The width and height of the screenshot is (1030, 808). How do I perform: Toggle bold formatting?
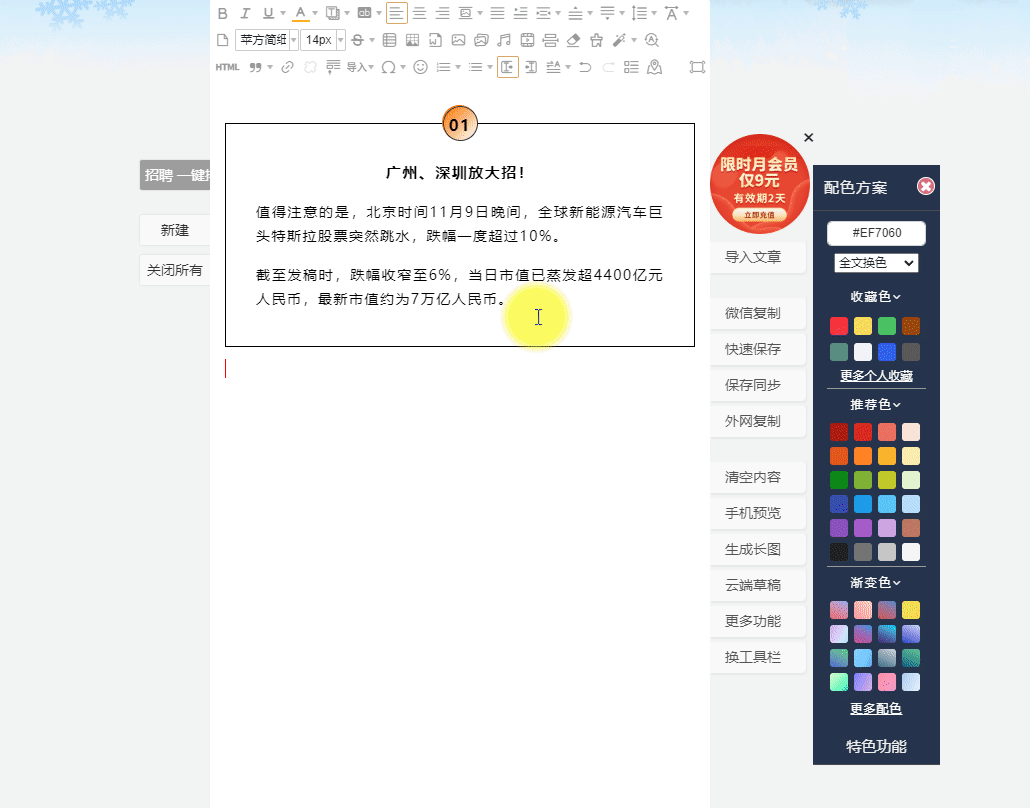pos(223,13)
